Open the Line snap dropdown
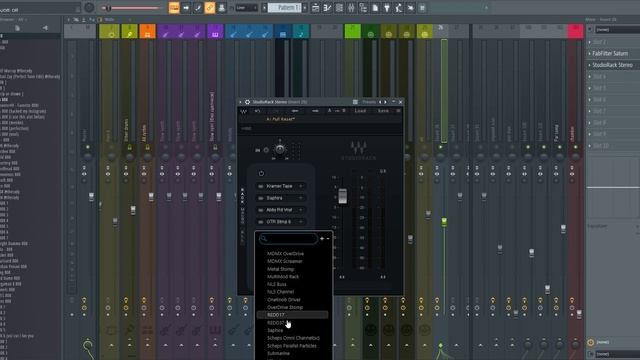 tap(246, 8)
